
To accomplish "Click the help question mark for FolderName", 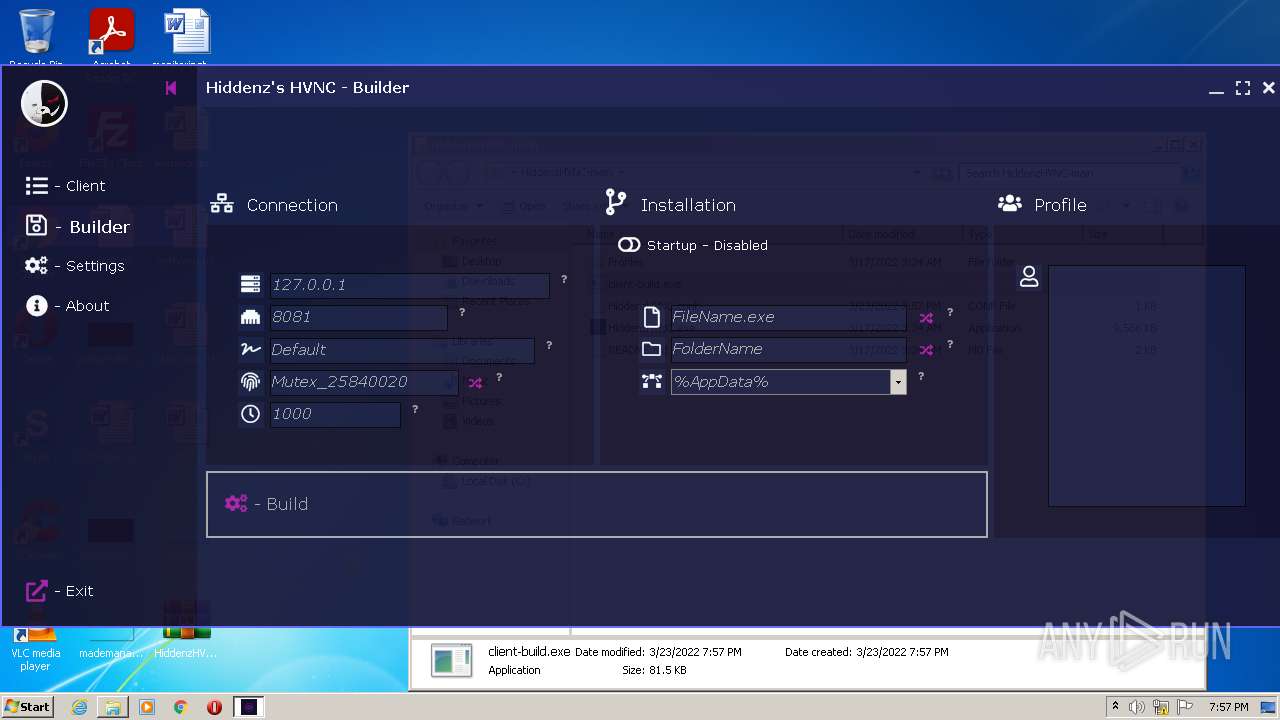I will 950,345.
